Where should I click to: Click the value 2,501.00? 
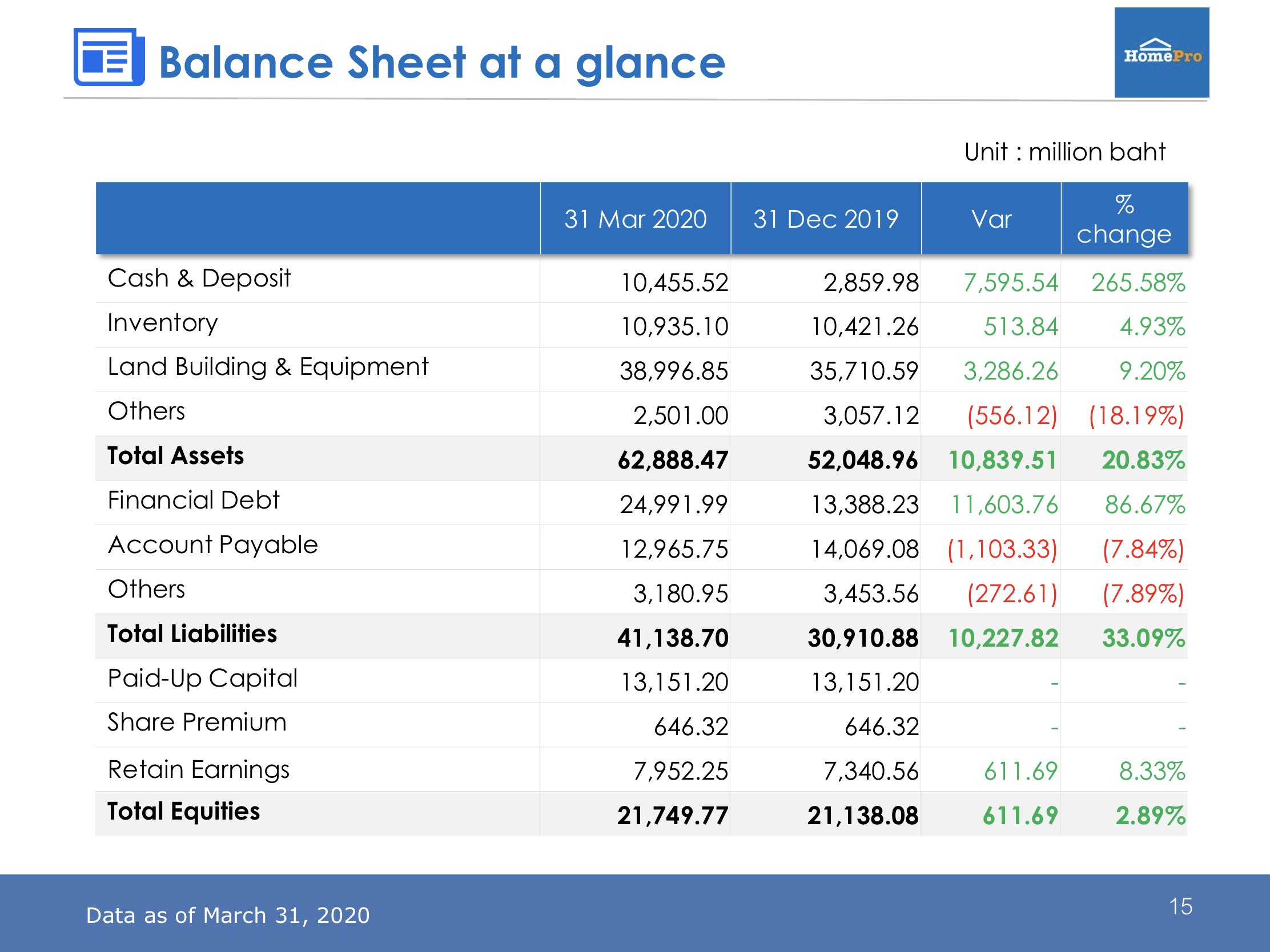(681, 416)
